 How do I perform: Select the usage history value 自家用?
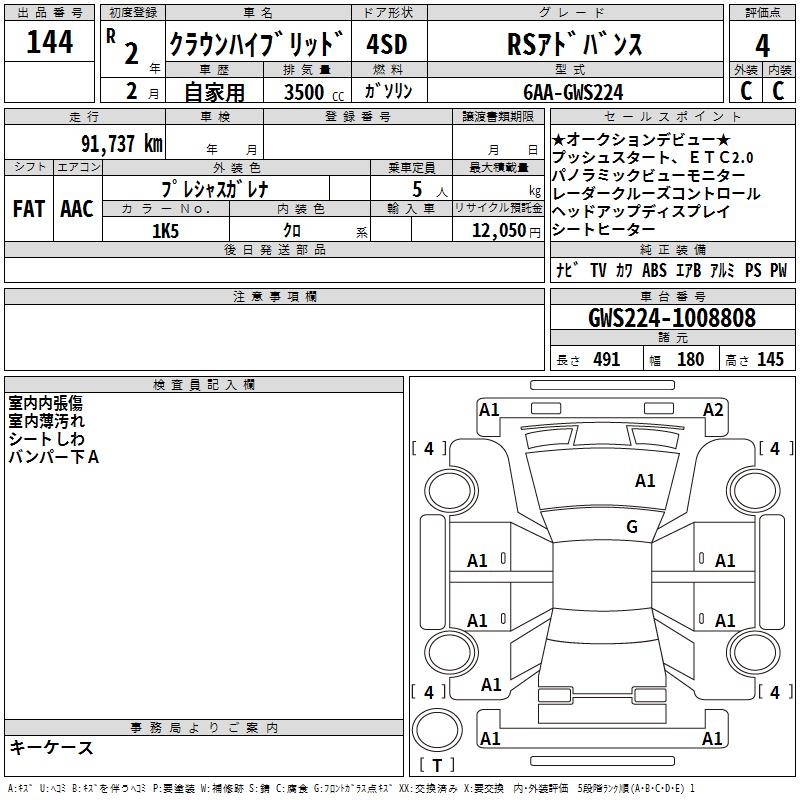pyautogui.click(x=214, y=92)
